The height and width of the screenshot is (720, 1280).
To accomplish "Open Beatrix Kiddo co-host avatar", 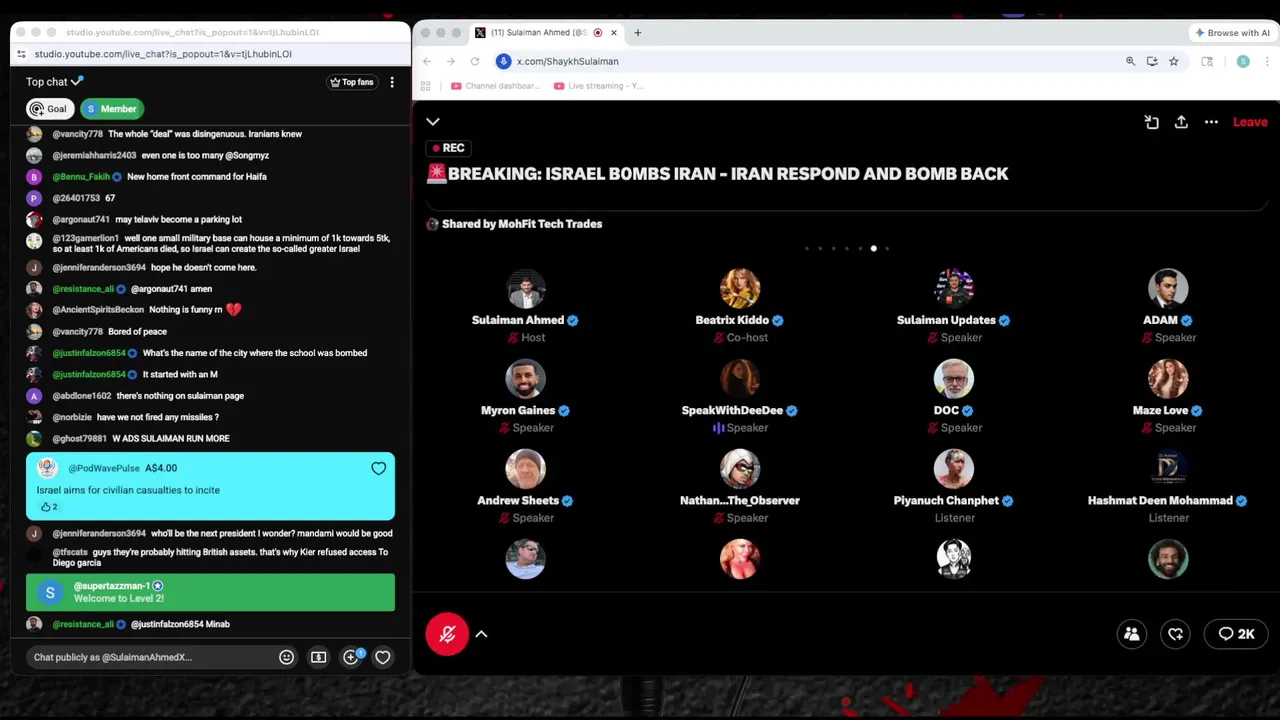I will tap(740, 288).
